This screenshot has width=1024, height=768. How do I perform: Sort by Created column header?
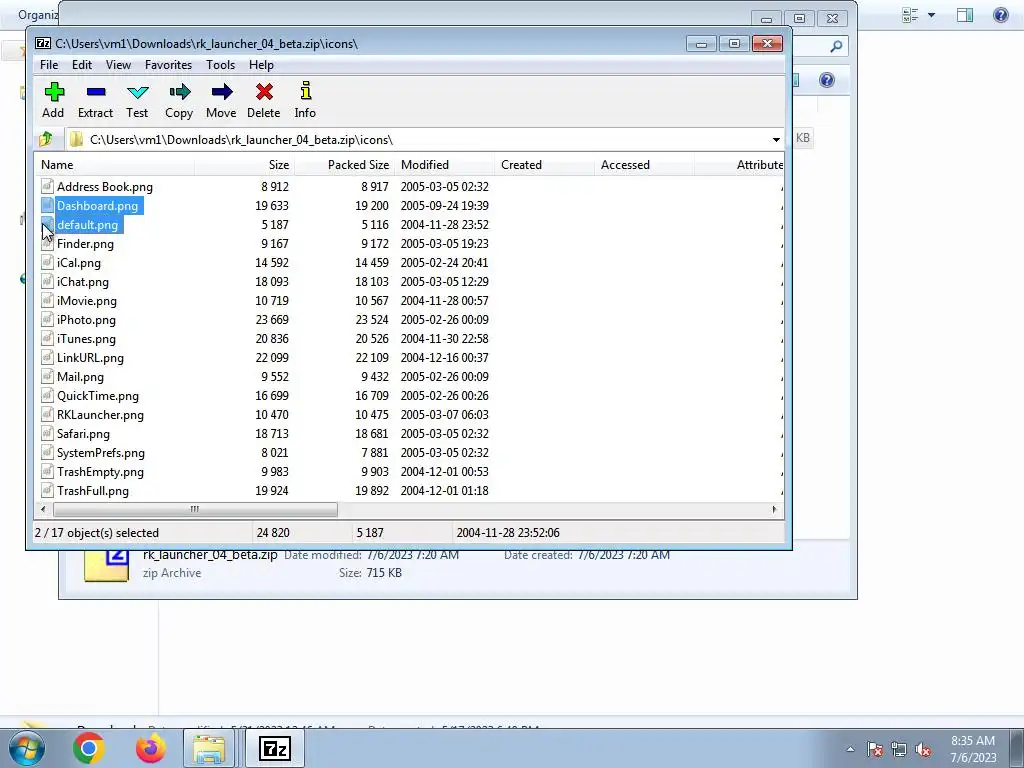point(544,165)
